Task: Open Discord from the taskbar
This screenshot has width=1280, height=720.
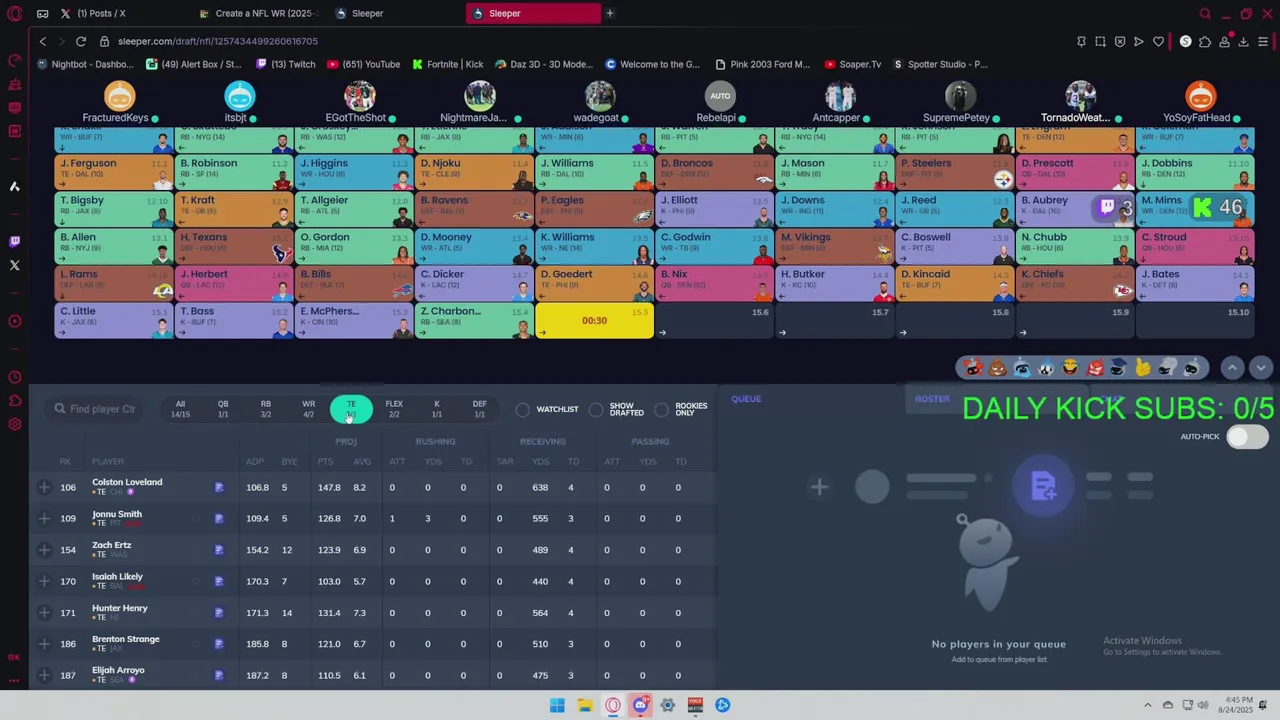Action: click(641, 705)
